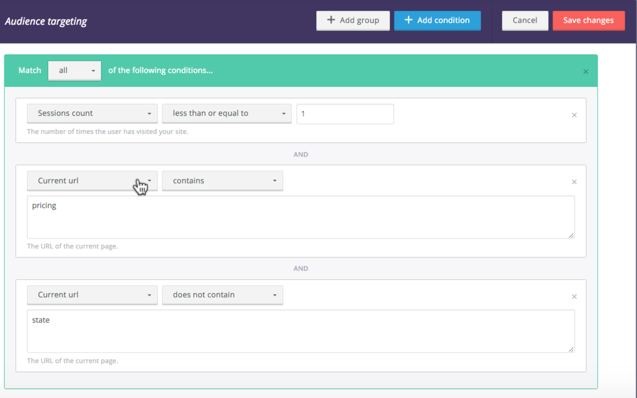This screenshot has width=637, height=398.
Task: Save changes to audience targeting
Action: 588,20
